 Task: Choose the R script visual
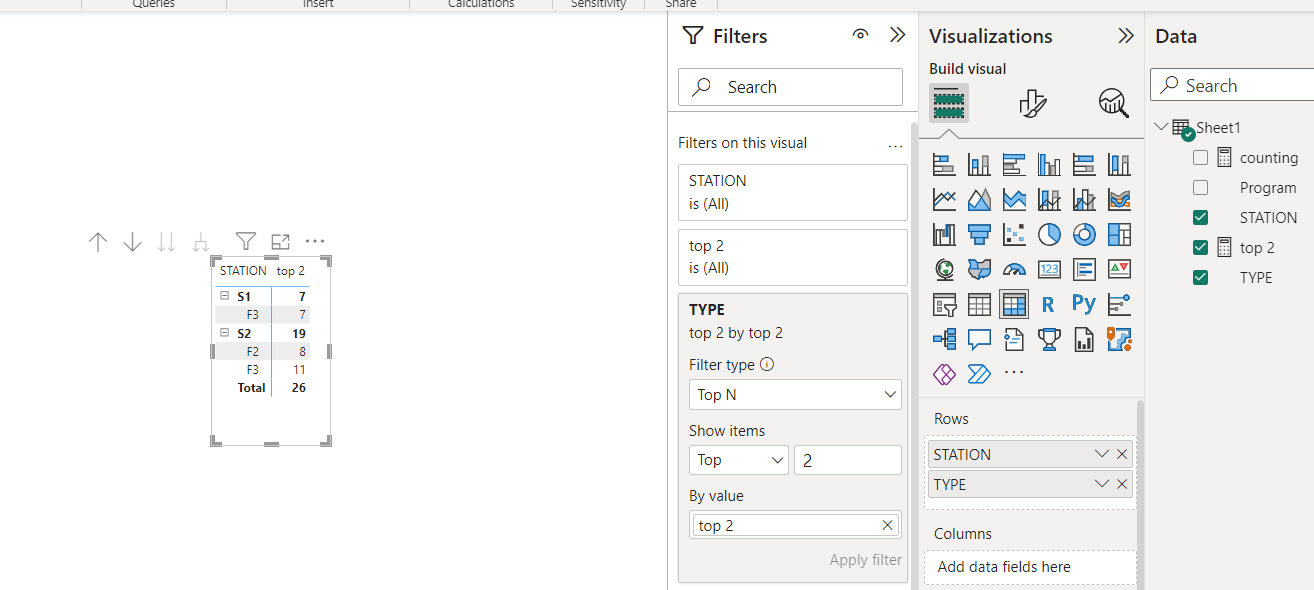click(1048, 304)
